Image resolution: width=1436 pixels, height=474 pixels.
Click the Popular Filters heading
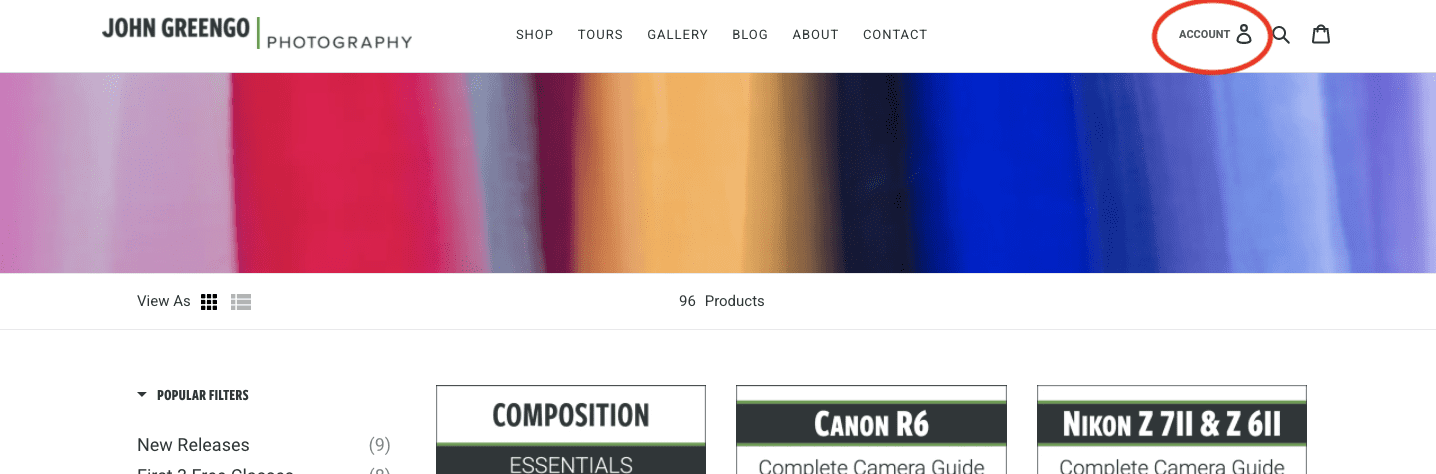click(x=202, y=395)
